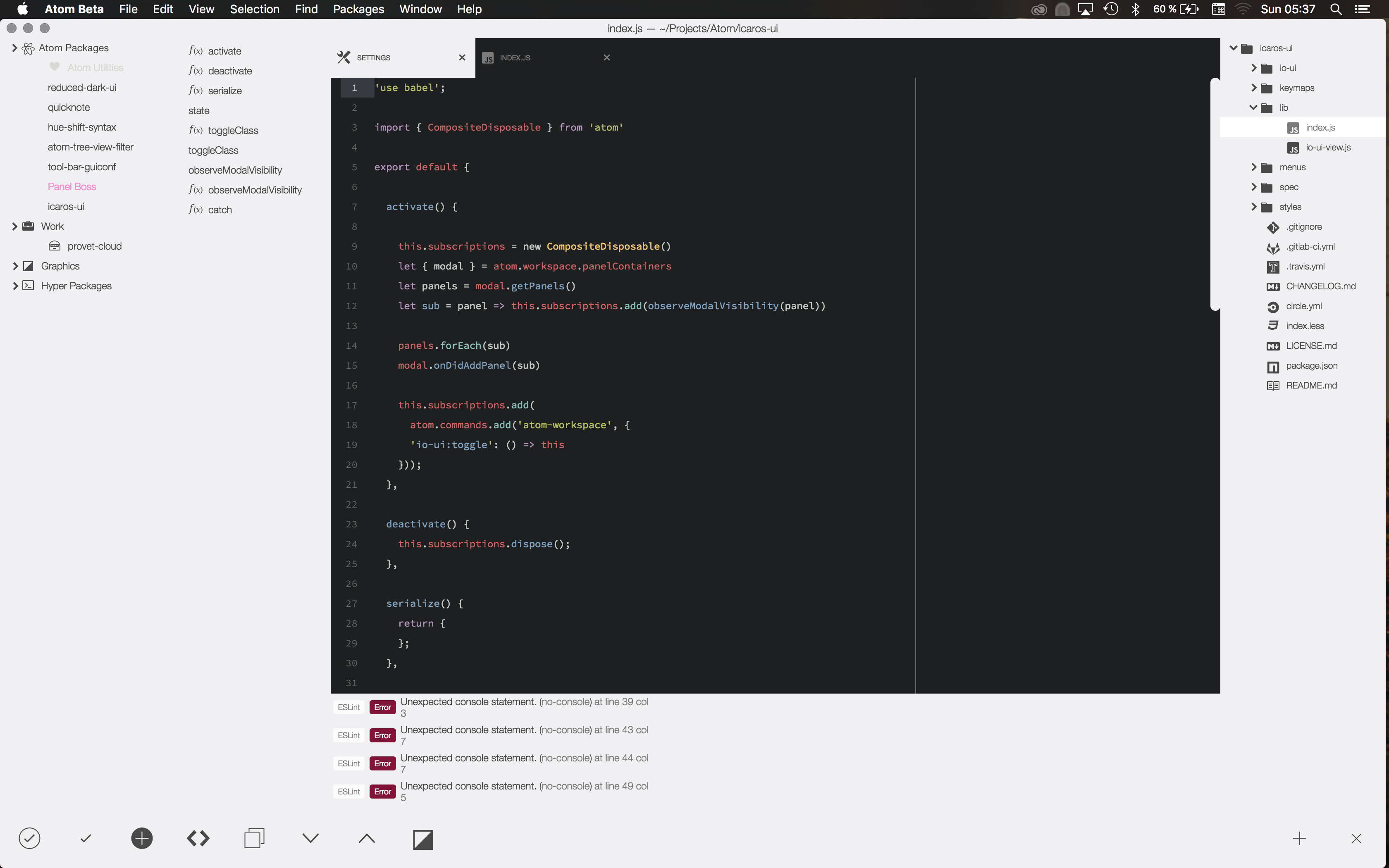Click the plain checkmark icon in bottom toolbar
Screen dimensions: 1389x868
(x=86, y=838)
